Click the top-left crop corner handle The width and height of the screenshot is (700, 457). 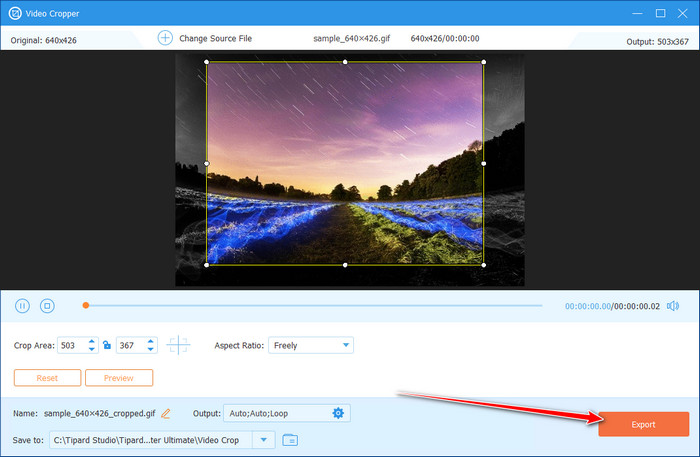tap(207, 62)
